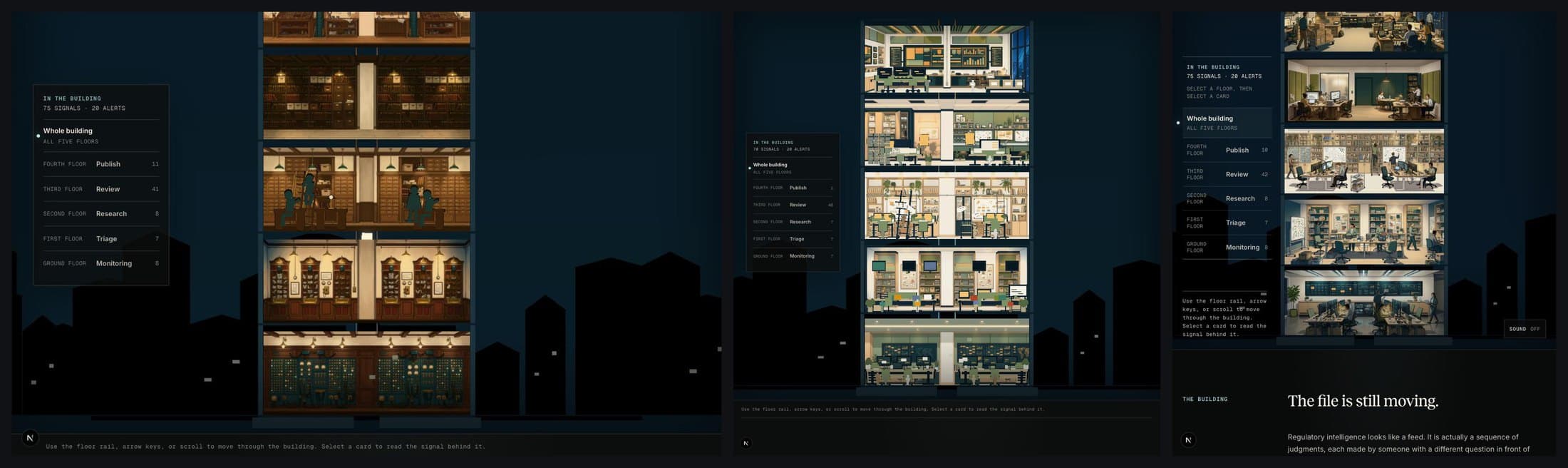The image size is (1568, 468).
Task: Jump to Ground Floor Monitoring in the left view
Action: coord(100,263)
